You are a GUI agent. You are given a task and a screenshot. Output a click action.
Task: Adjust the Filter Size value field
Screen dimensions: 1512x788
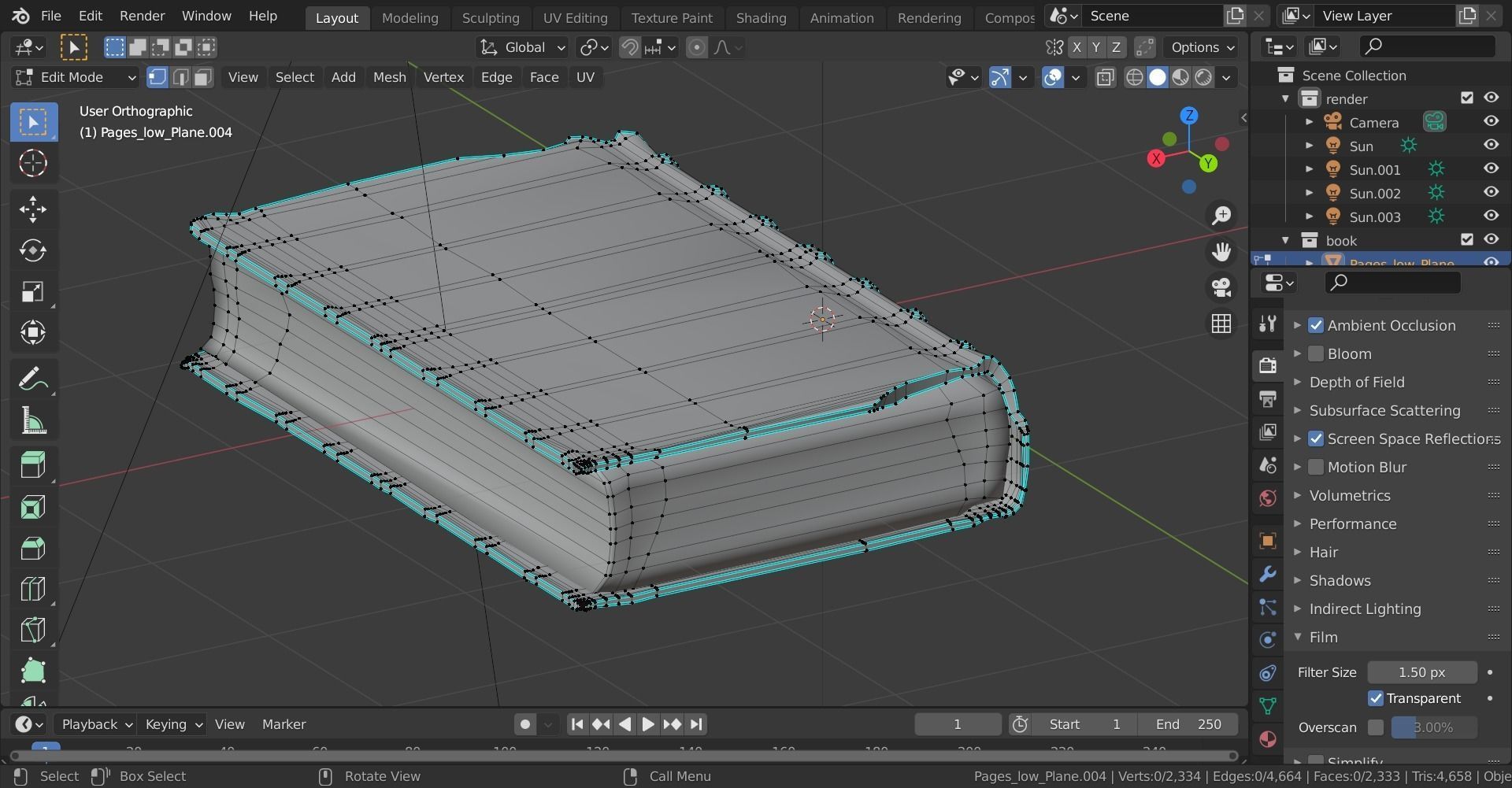(1421, 672)
